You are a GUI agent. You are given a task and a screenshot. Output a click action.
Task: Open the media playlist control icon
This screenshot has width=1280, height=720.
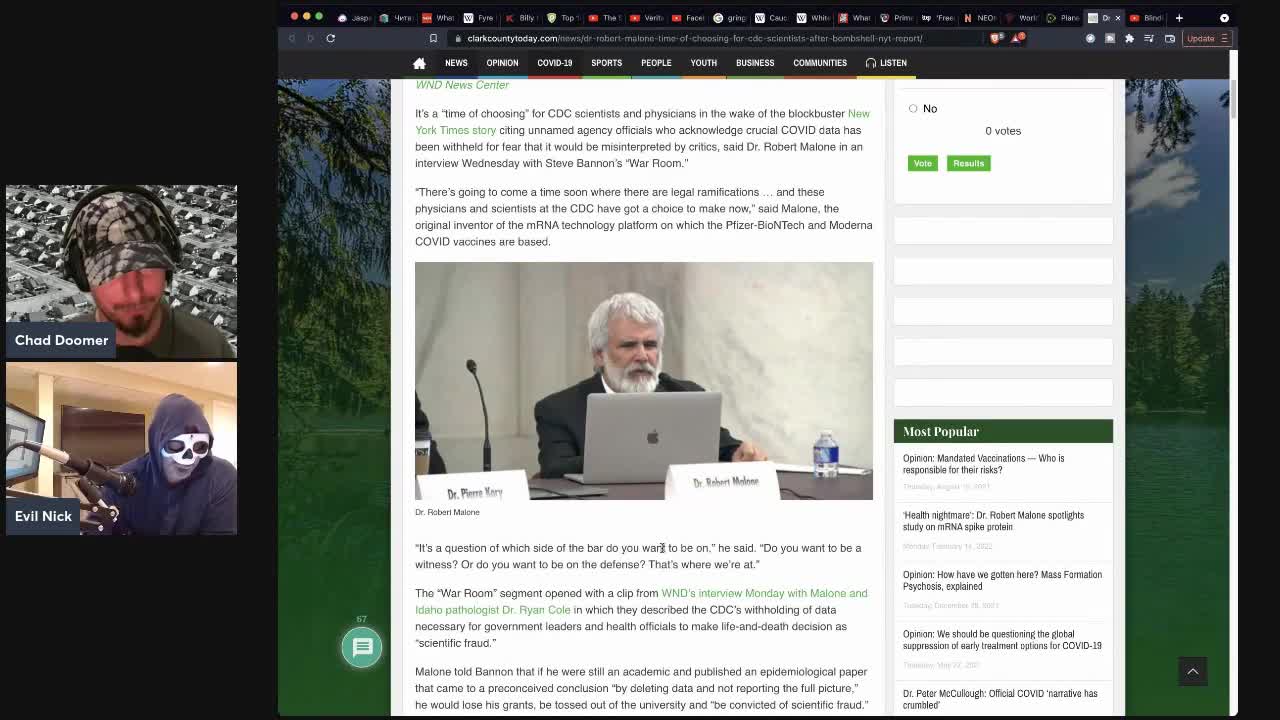(x=1149, y=38)
